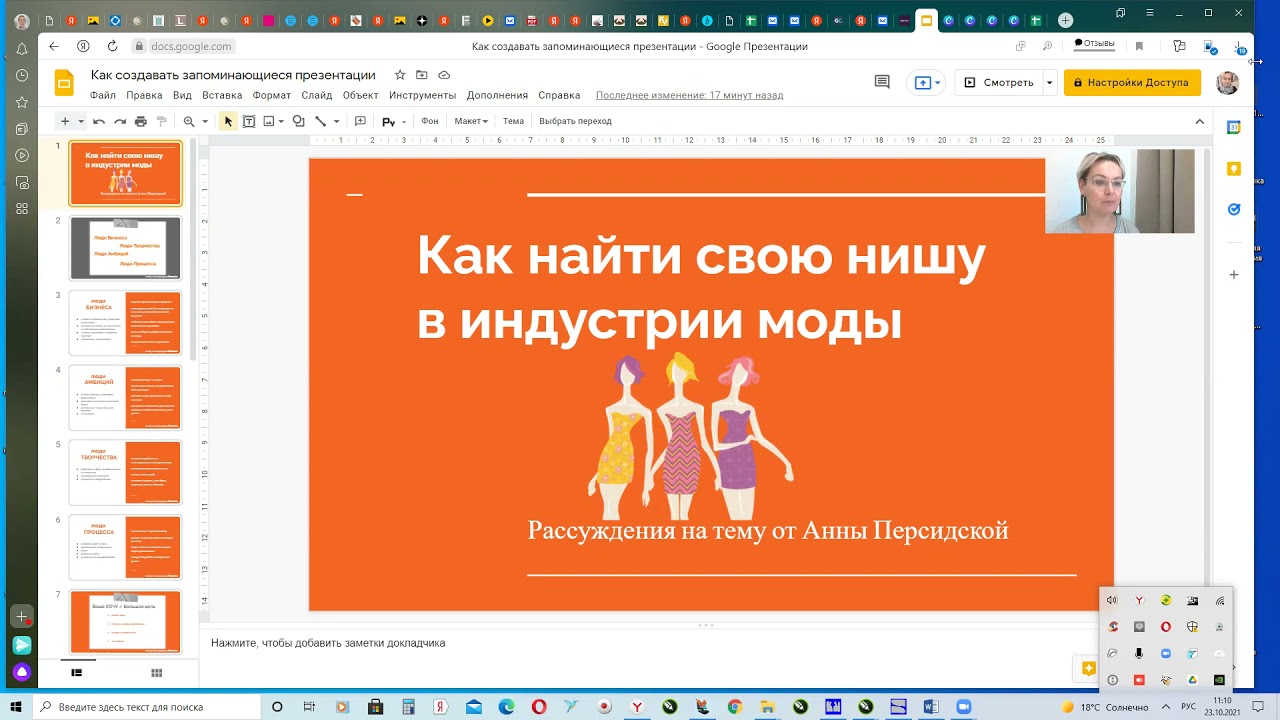
Task: Select the shape tool
Action: pos(298,121)
